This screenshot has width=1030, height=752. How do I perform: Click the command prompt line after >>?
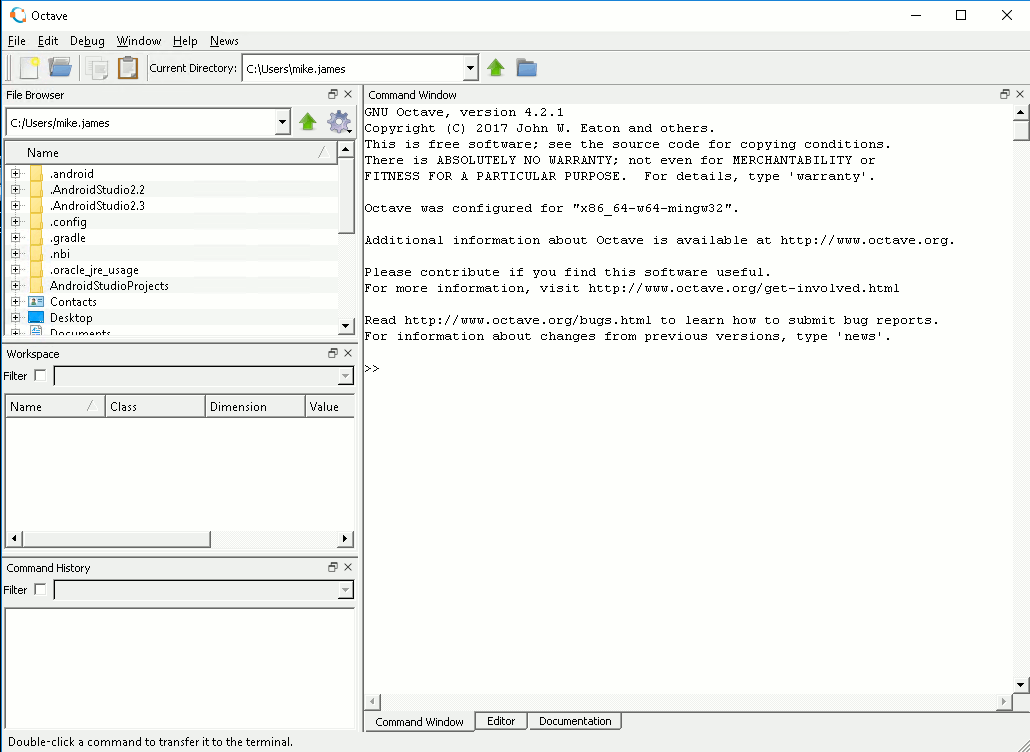(x=696, y=368)
